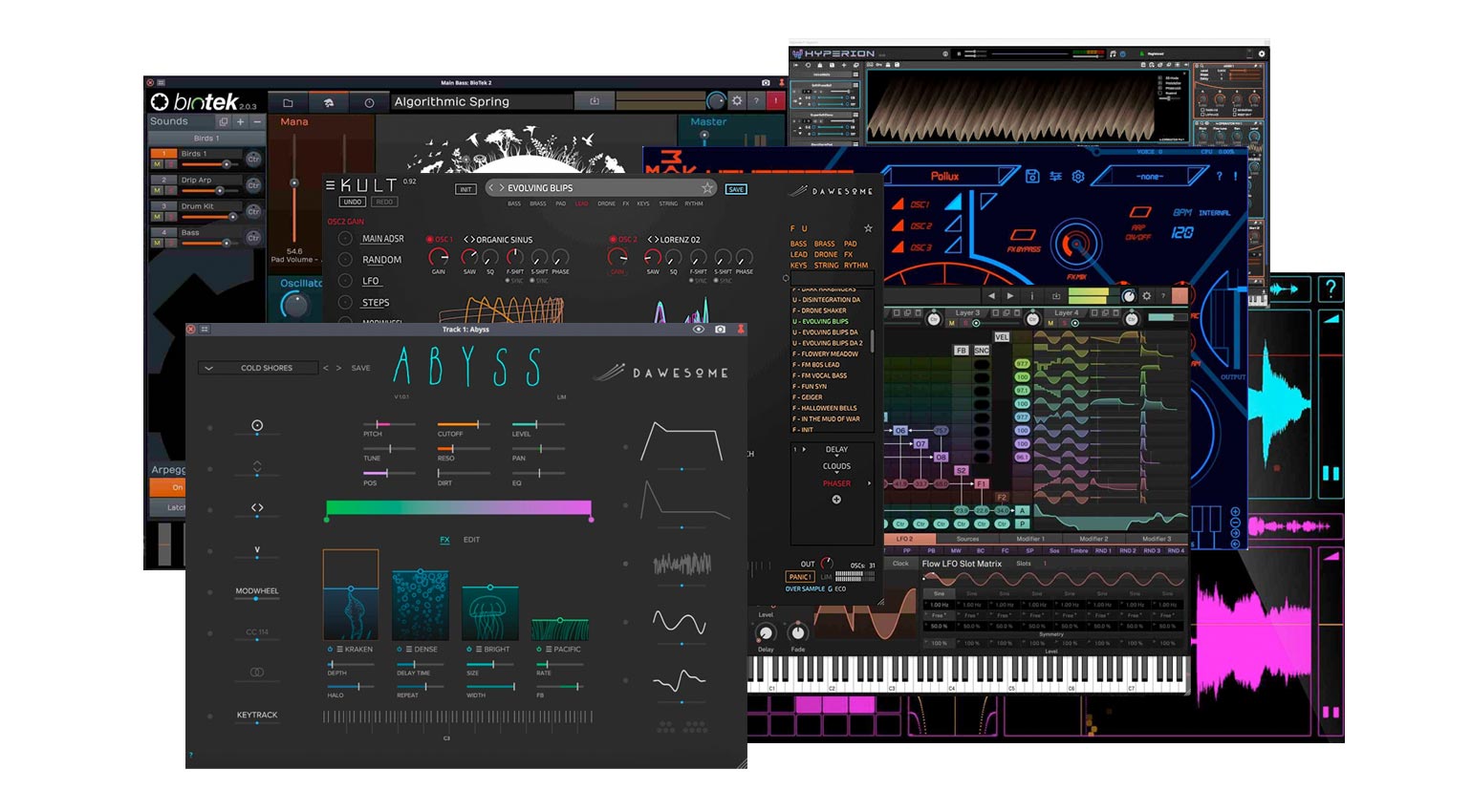Open the LFO 2 tab in the Flow panel
The image size is (1472, 812).
coord(904,539)
